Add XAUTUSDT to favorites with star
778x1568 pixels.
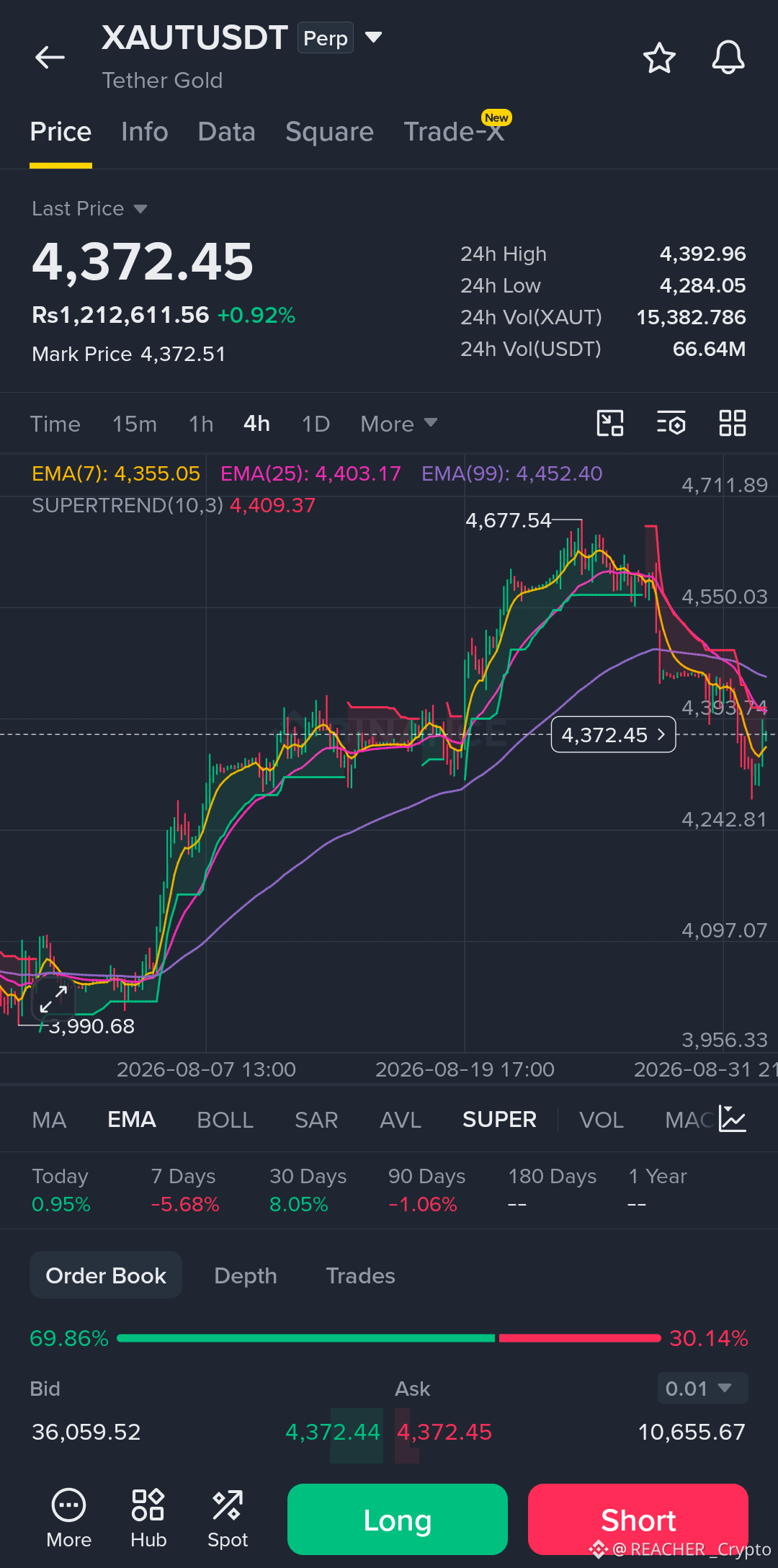(659, 58)
